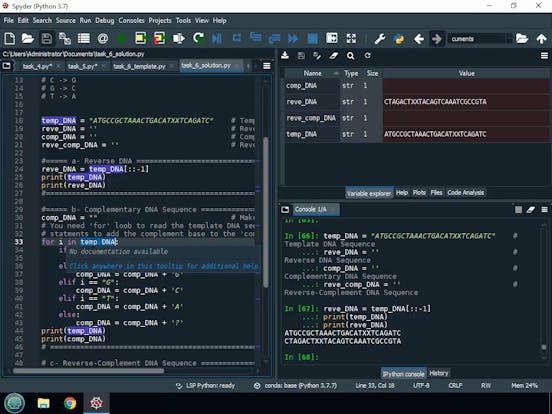552x414 pixels.
Task: Run the file with green play icon
Action: [121, 38]
